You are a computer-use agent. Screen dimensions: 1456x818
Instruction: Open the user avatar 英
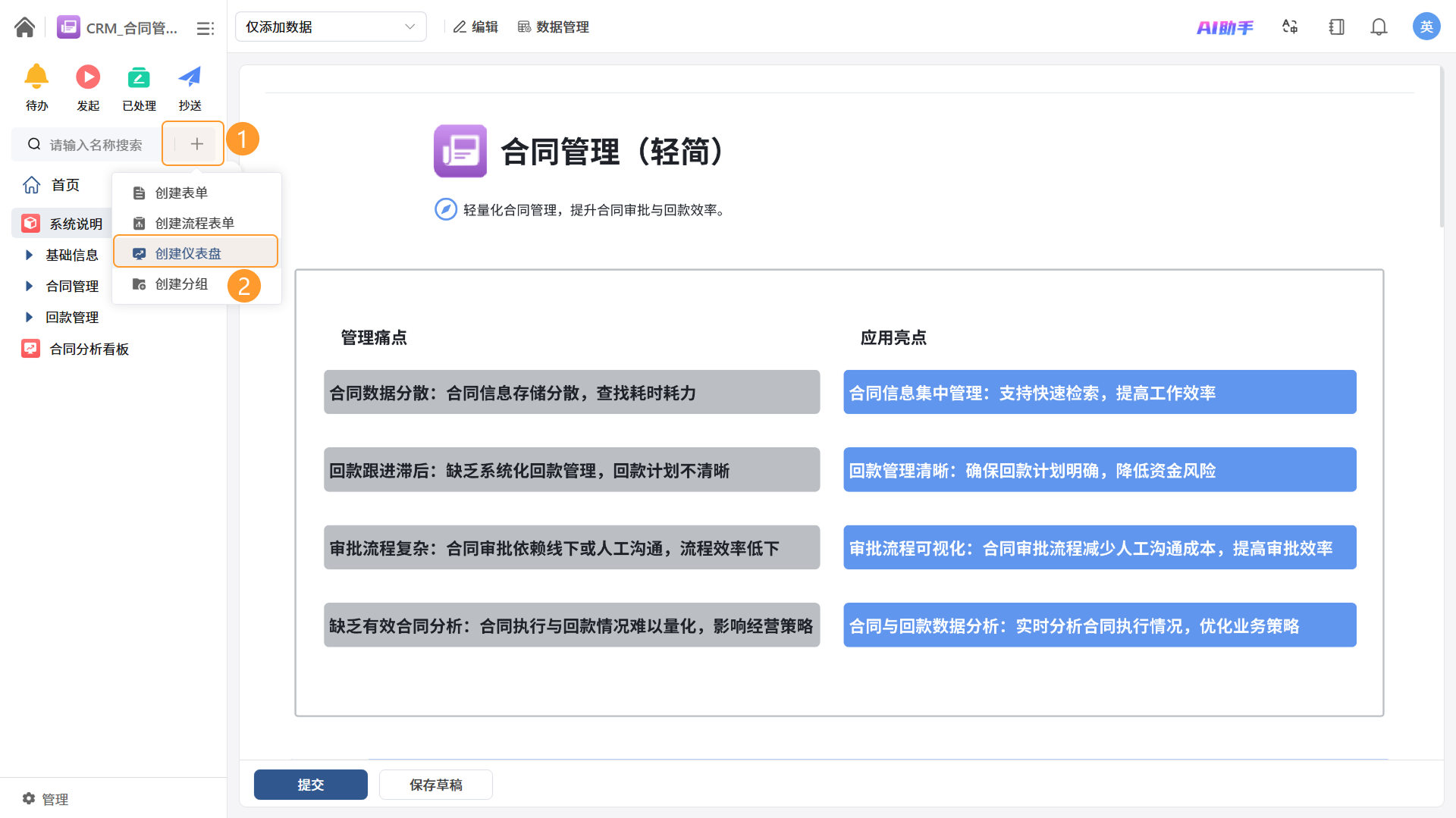tap(1426, 27)
